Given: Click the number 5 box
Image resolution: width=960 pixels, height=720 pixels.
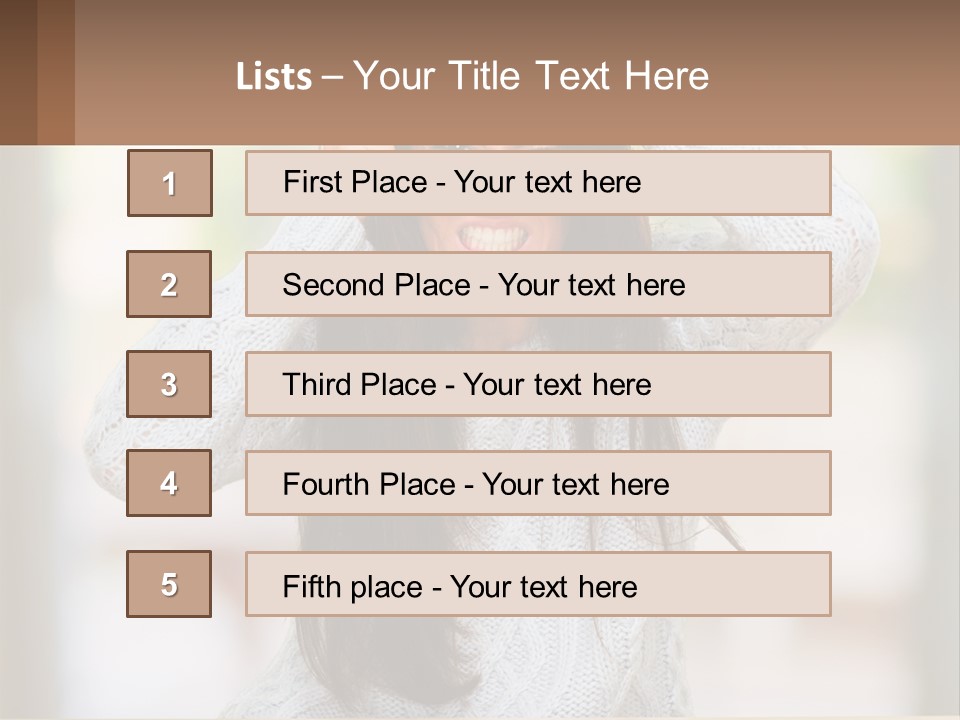Looking at the screenshot, I should (x=169, y=584).
